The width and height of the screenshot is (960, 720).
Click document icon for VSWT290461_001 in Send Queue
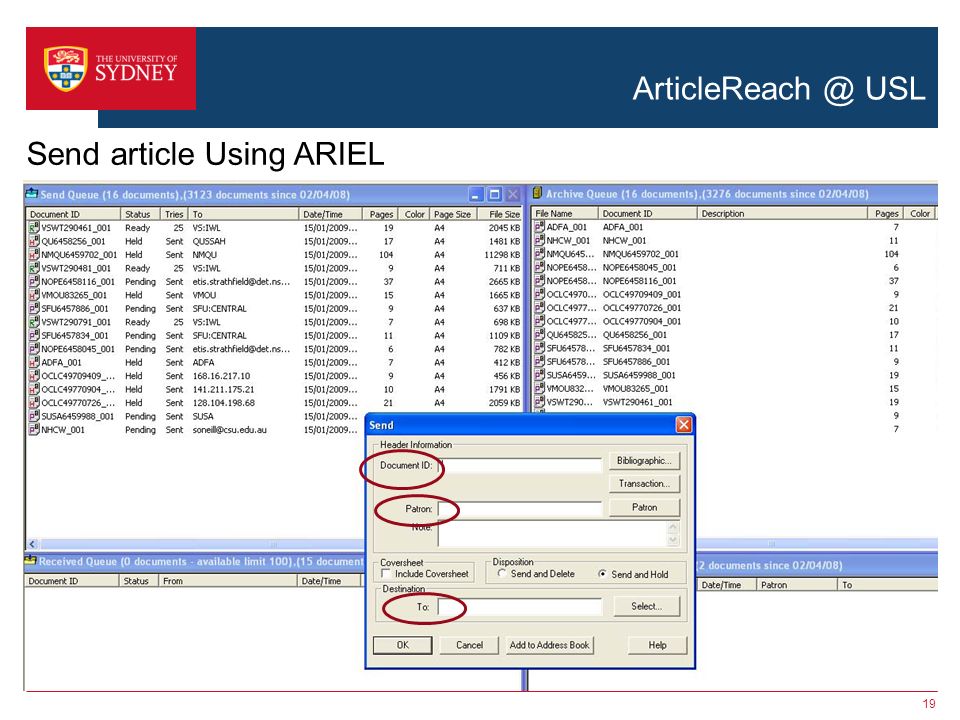click(34, 227)
